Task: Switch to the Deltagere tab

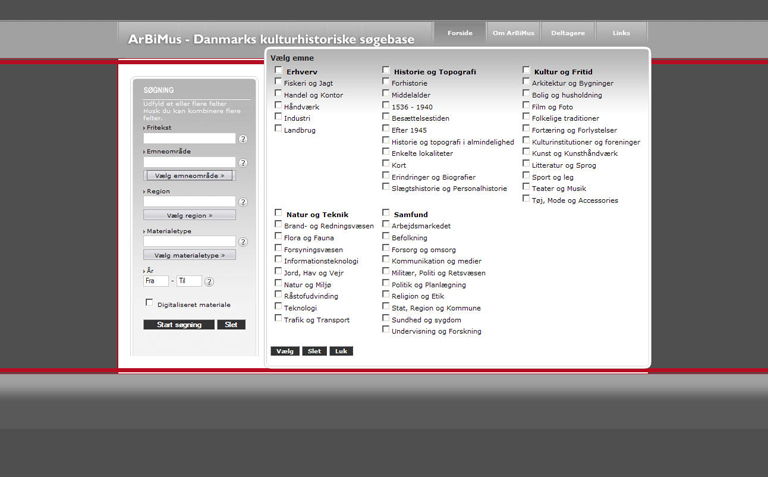Action: click(x=568, y=33)
